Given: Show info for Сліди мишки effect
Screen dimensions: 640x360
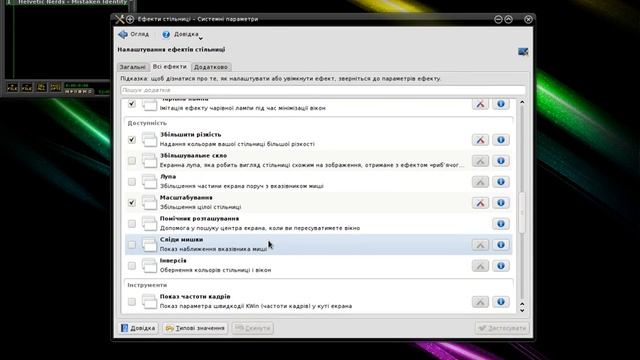Looking at the screenshot, I should coord(500,245).
